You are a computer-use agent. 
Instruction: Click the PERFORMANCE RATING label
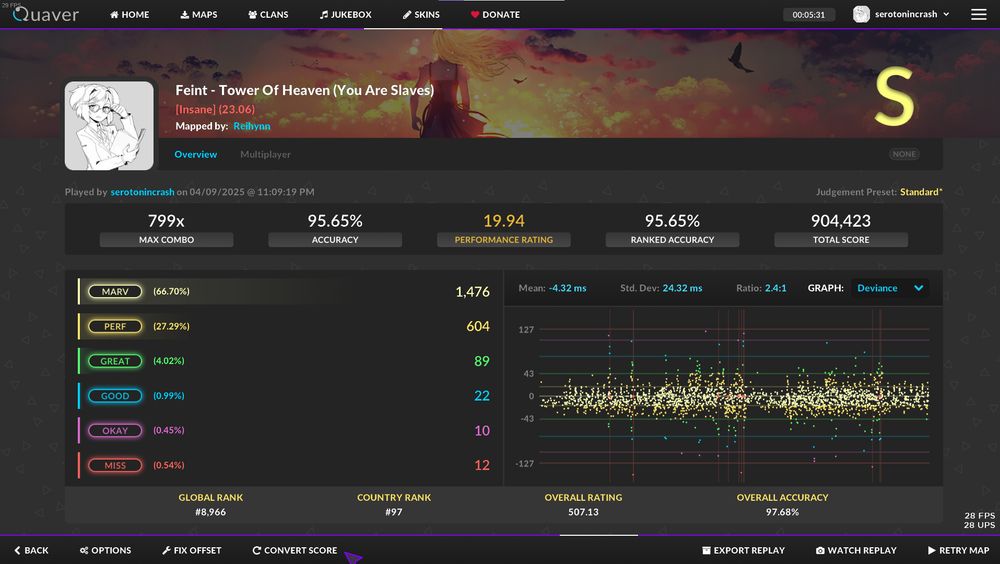click(504, 240)
